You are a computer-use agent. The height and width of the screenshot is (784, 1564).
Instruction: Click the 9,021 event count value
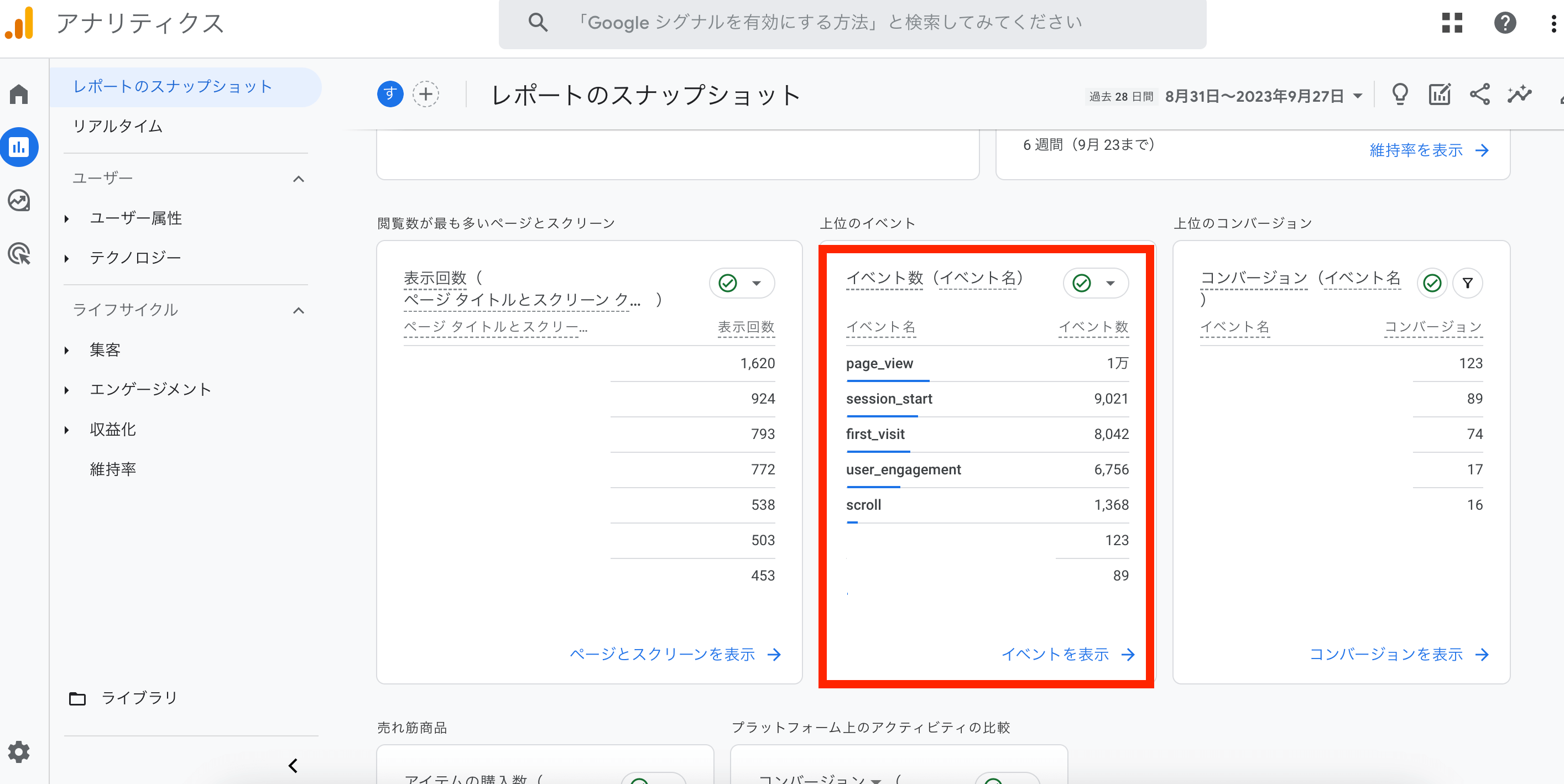coord(1111,399)
